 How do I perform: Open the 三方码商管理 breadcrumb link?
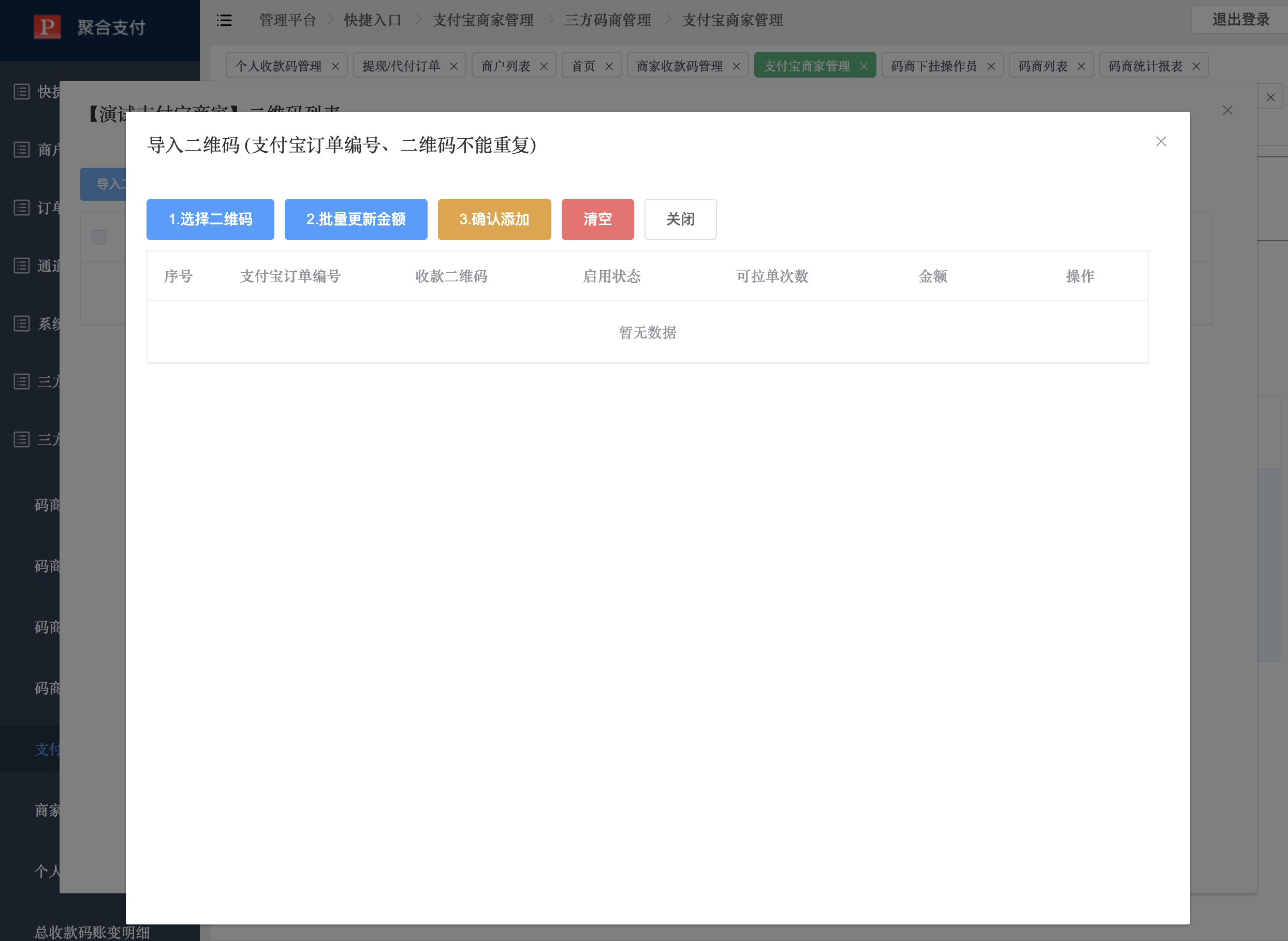[x=608, y=20]
